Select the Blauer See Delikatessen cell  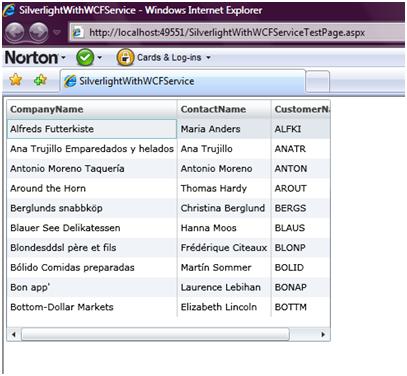[92, 228]
